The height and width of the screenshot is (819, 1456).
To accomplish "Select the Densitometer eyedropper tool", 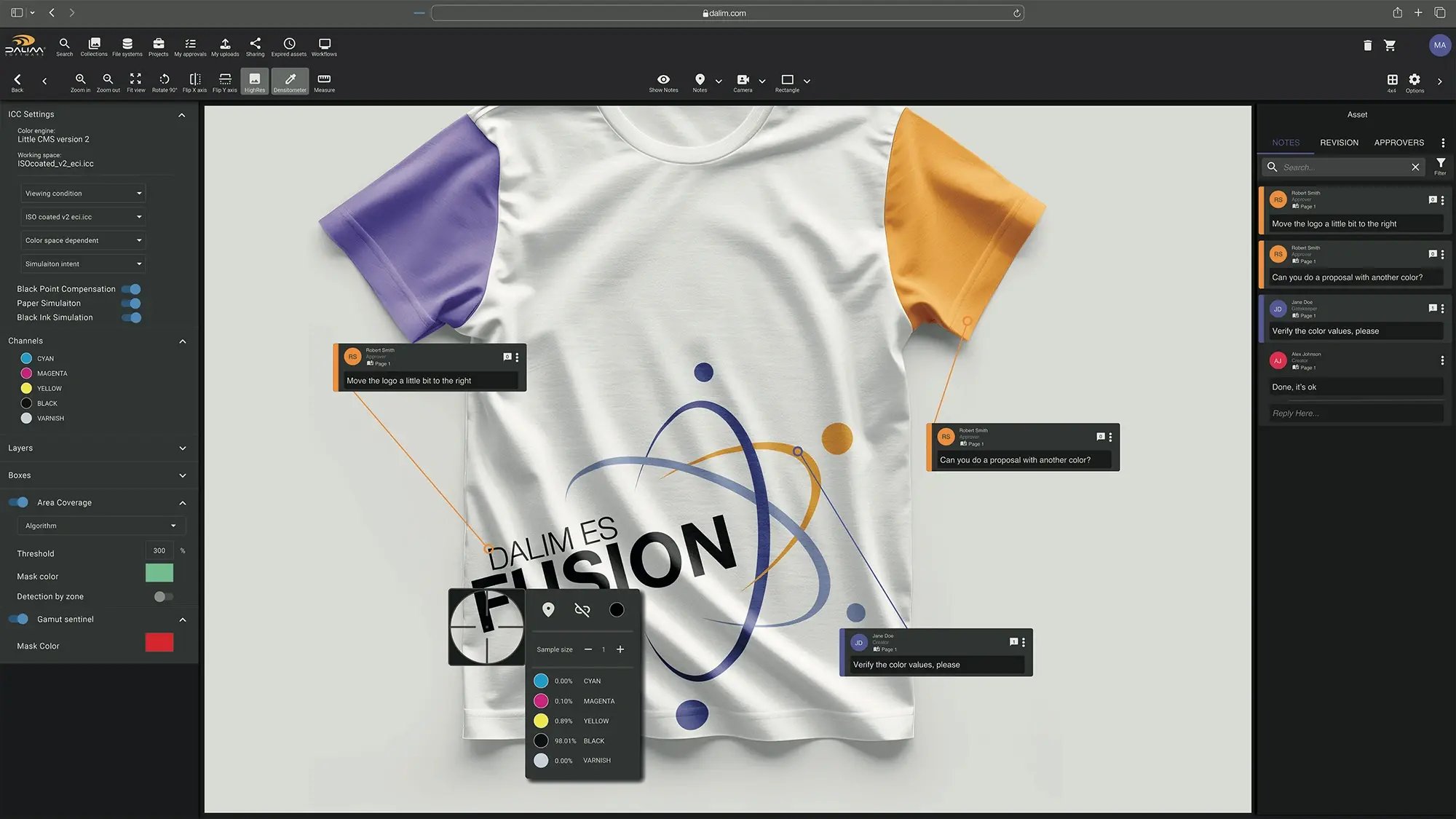I will pos(290,82).
